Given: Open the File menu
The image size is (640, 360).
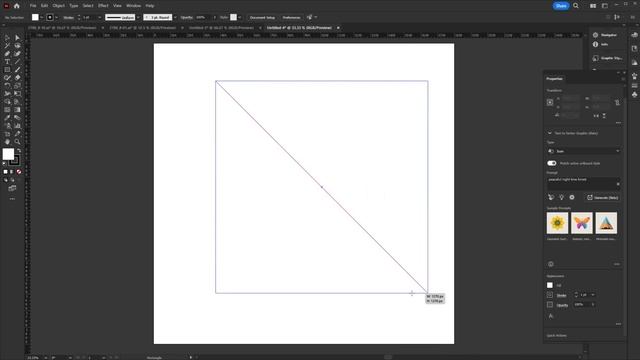Looking at the screenshot, I should (x=33, y=6).
